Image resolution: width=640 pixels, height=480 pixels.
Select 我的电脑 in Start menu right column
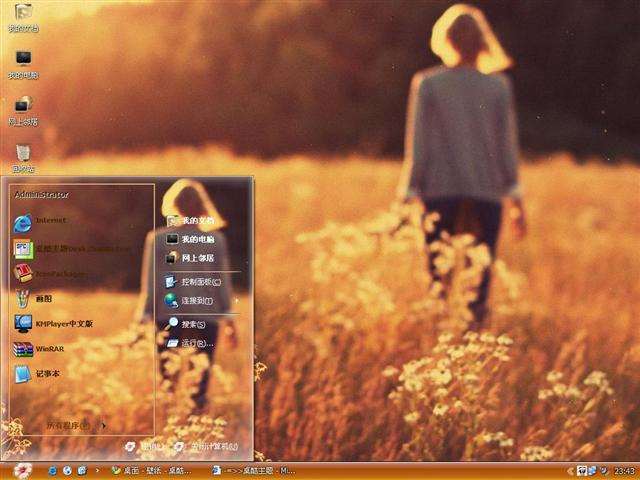coord(191,239)
